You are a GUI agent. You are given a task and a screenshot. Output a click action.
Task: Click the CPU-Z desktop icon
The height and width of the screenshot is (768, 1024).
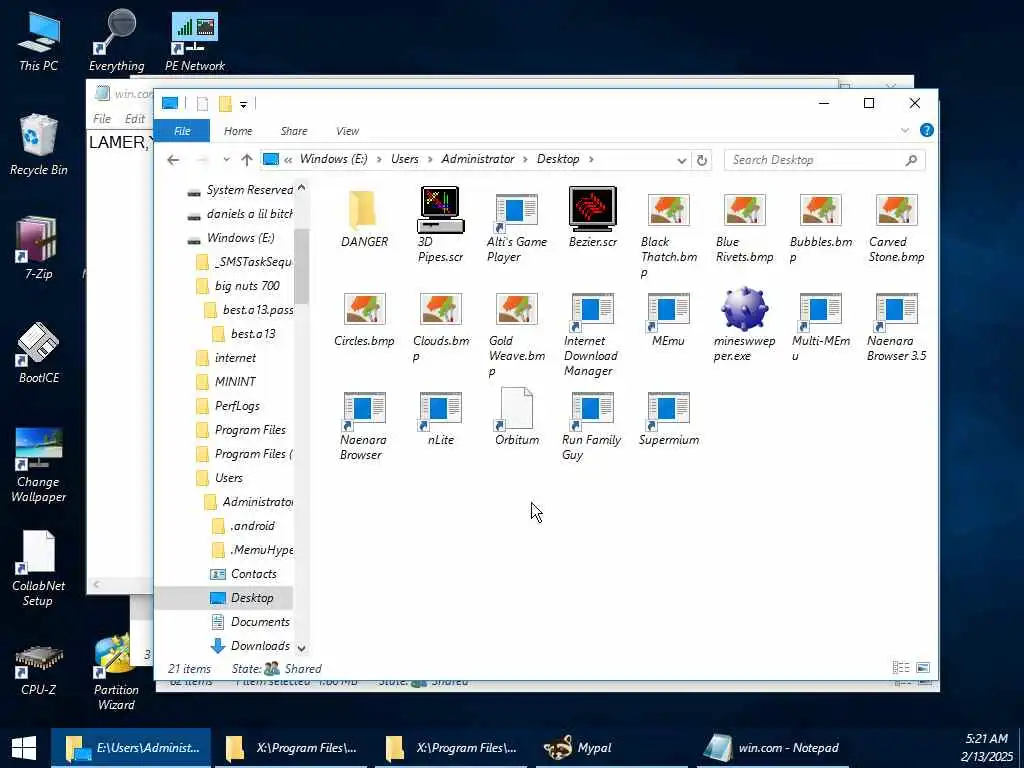point(38,669)
